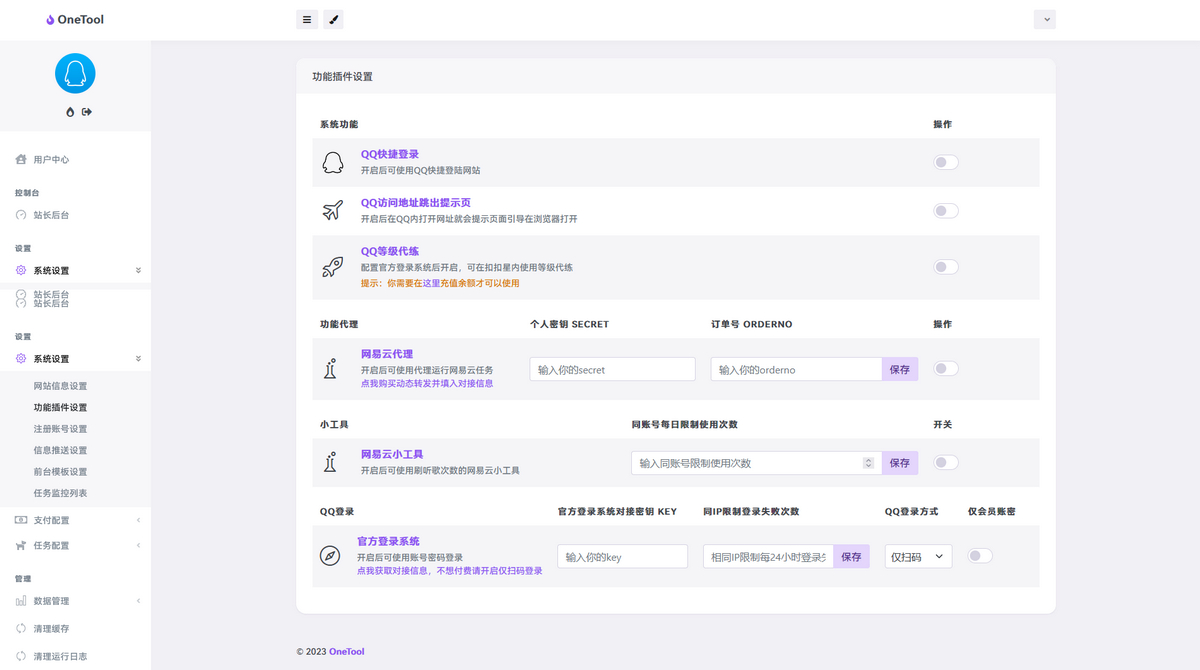Open the QQ等级代练 title link
Screen dimensions: 1200x670
[x=390, y=251]
